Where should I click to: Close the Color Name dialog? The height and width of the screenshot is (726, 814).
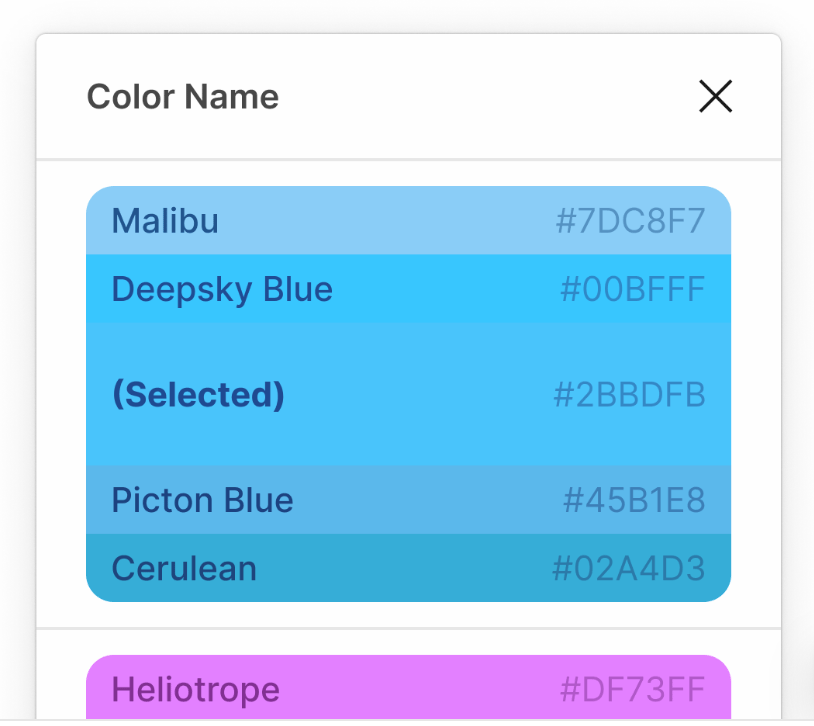tap(715, 97)
